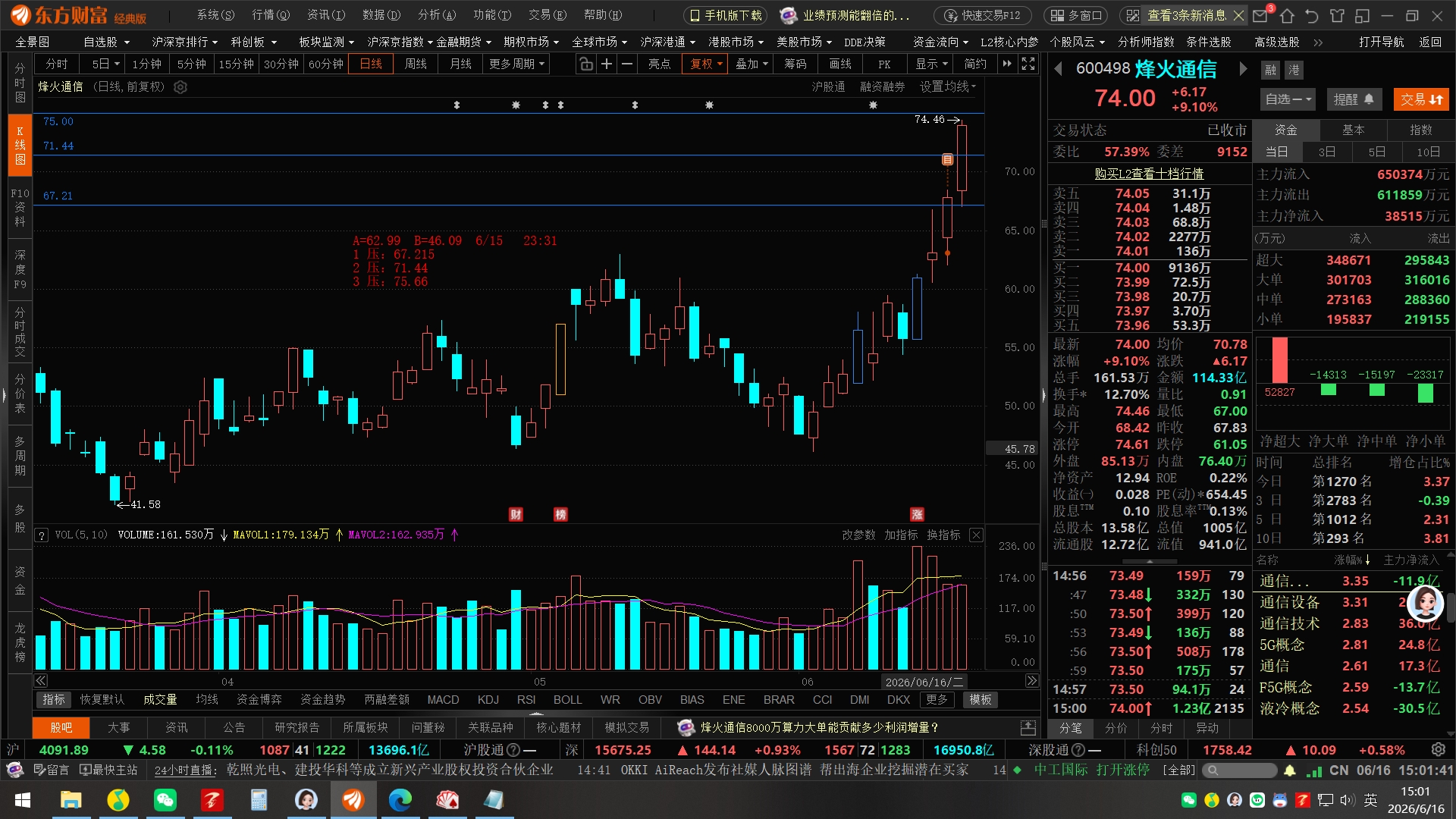Image resolution: width=1456 pixels, height=819 pixels.
Task: Click the 港 badge beside stock name
Action: (1294, 71)
